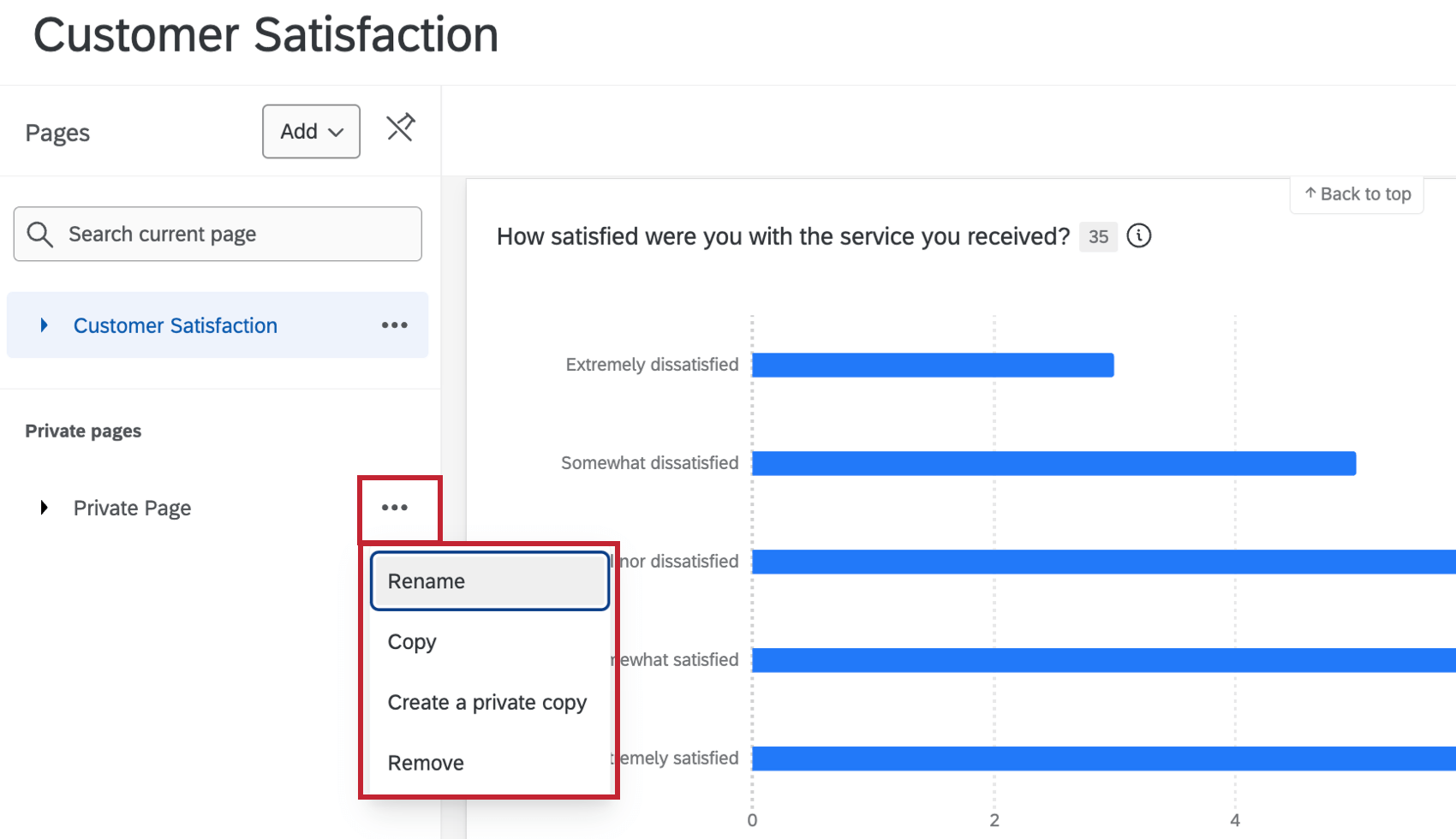Click the magnifying glass search icon
The width and height of the screenshot is (1456, 839).
click(x=39, y=234)
